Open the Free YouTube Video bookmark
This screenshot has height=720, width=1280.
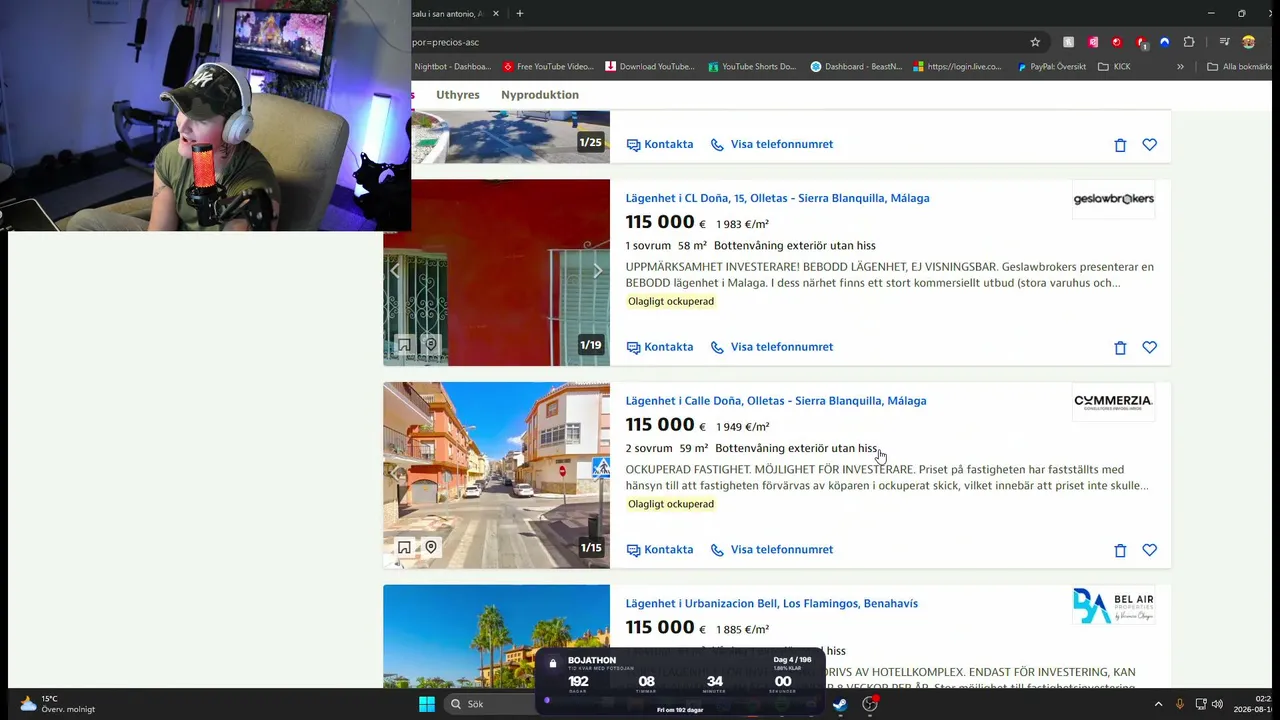tap(548, 67)
